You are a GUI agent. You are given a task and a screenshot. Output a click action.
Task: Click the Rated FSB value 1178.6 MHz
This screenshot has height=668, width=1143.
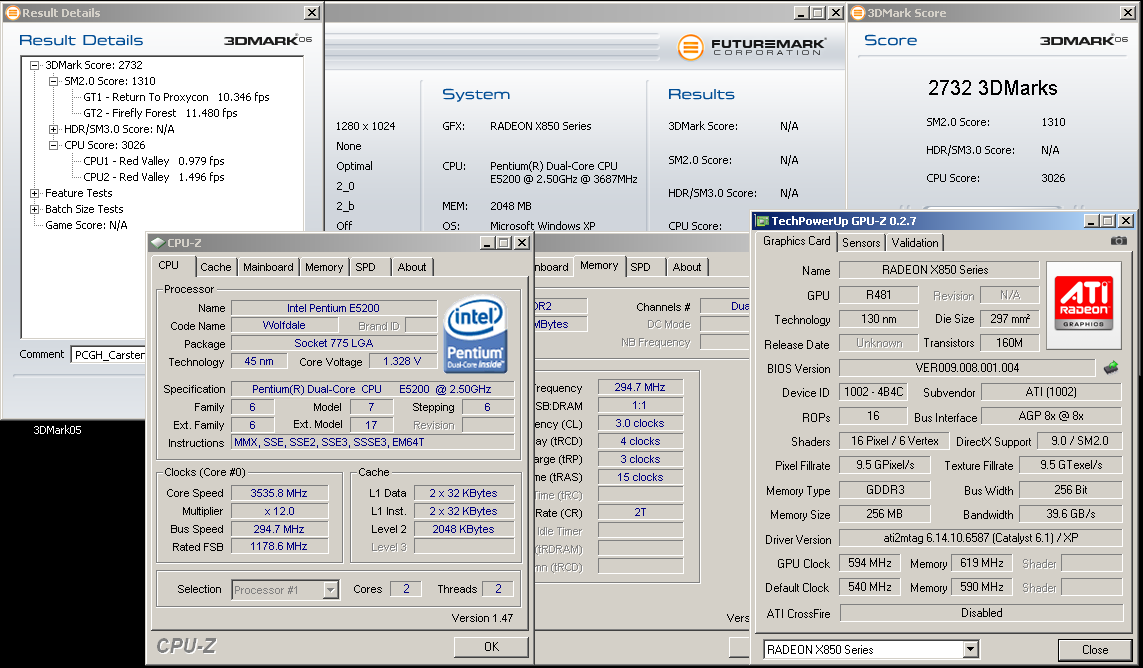pyautogui.click(x=279, y=546)
